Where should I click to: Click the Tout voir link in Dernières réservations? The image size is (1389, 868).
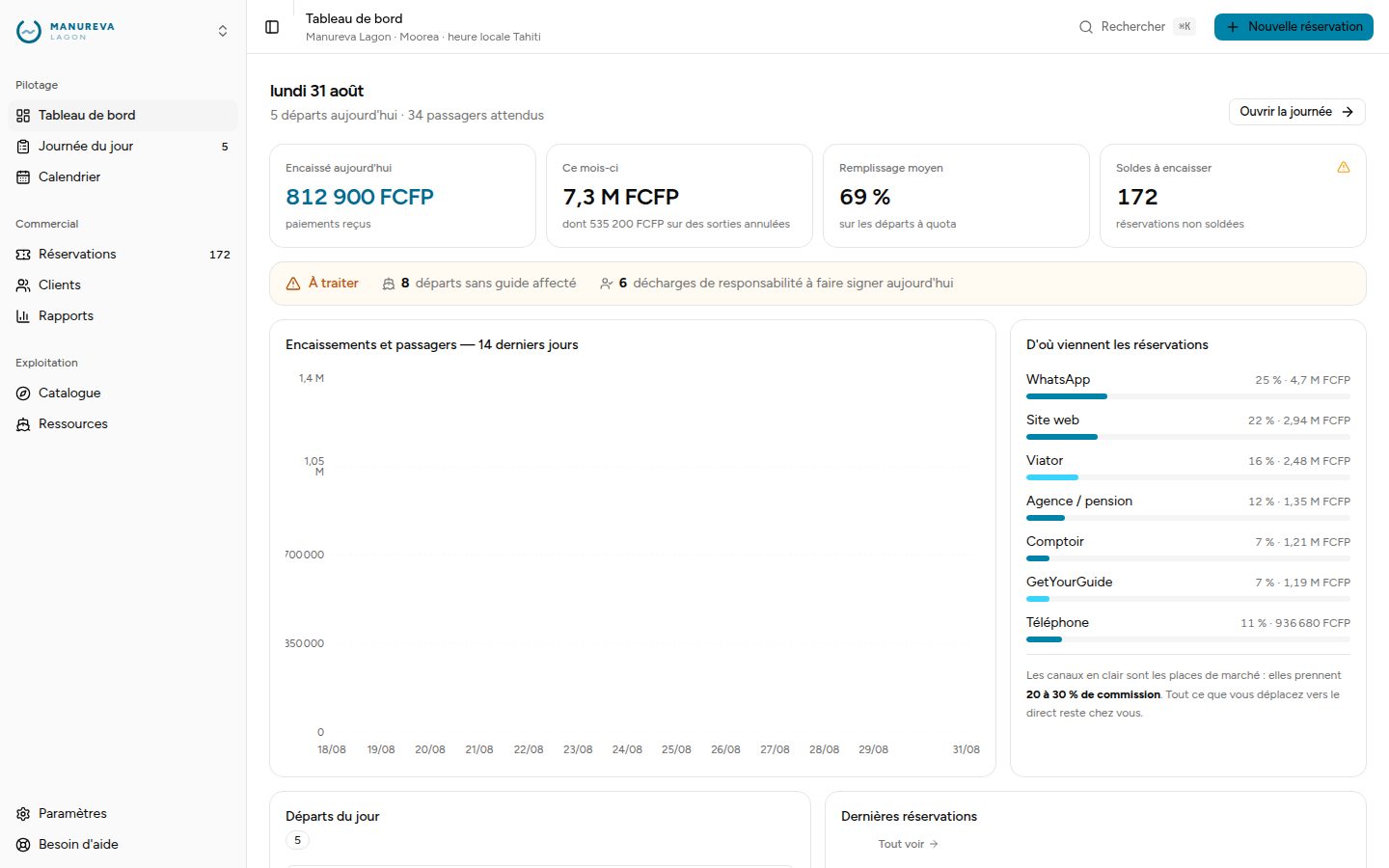click(x=908, y=844)
